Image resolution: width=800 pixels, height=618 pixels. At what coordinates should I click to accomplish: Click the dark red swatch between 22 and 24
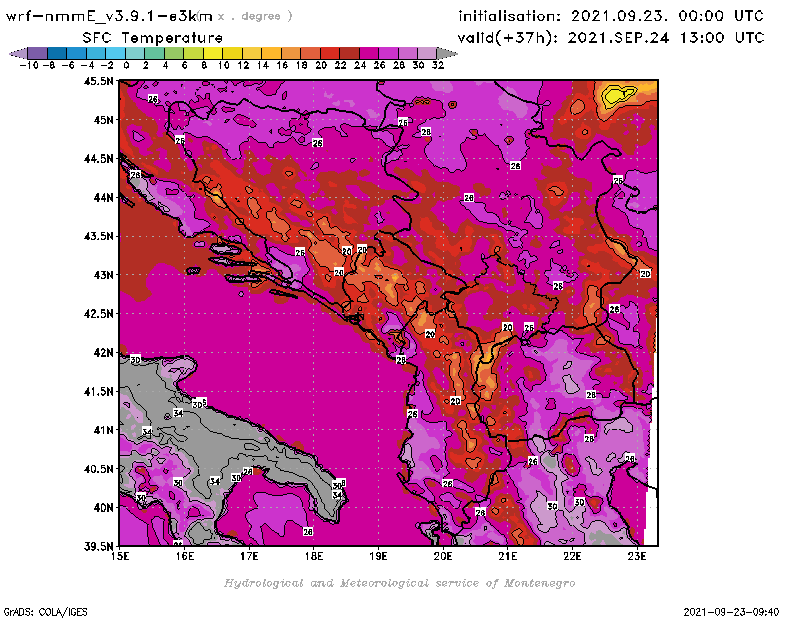[349, 53]
